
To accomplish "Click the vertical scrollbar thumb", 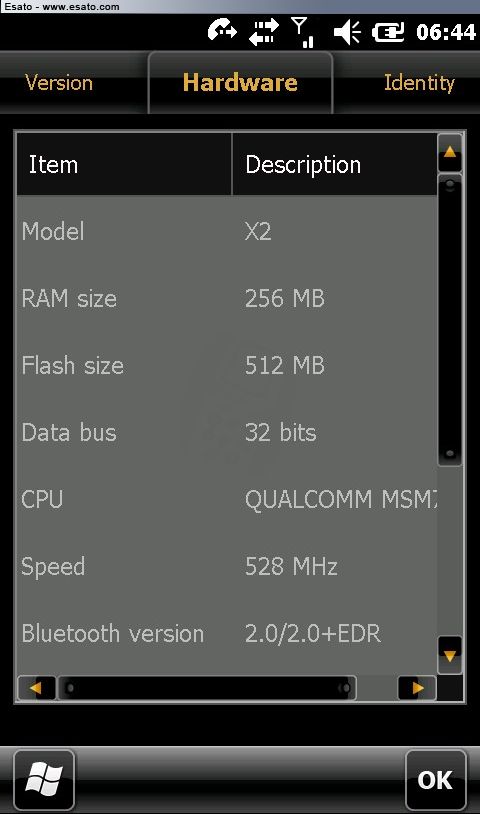I will click(449, 320).
